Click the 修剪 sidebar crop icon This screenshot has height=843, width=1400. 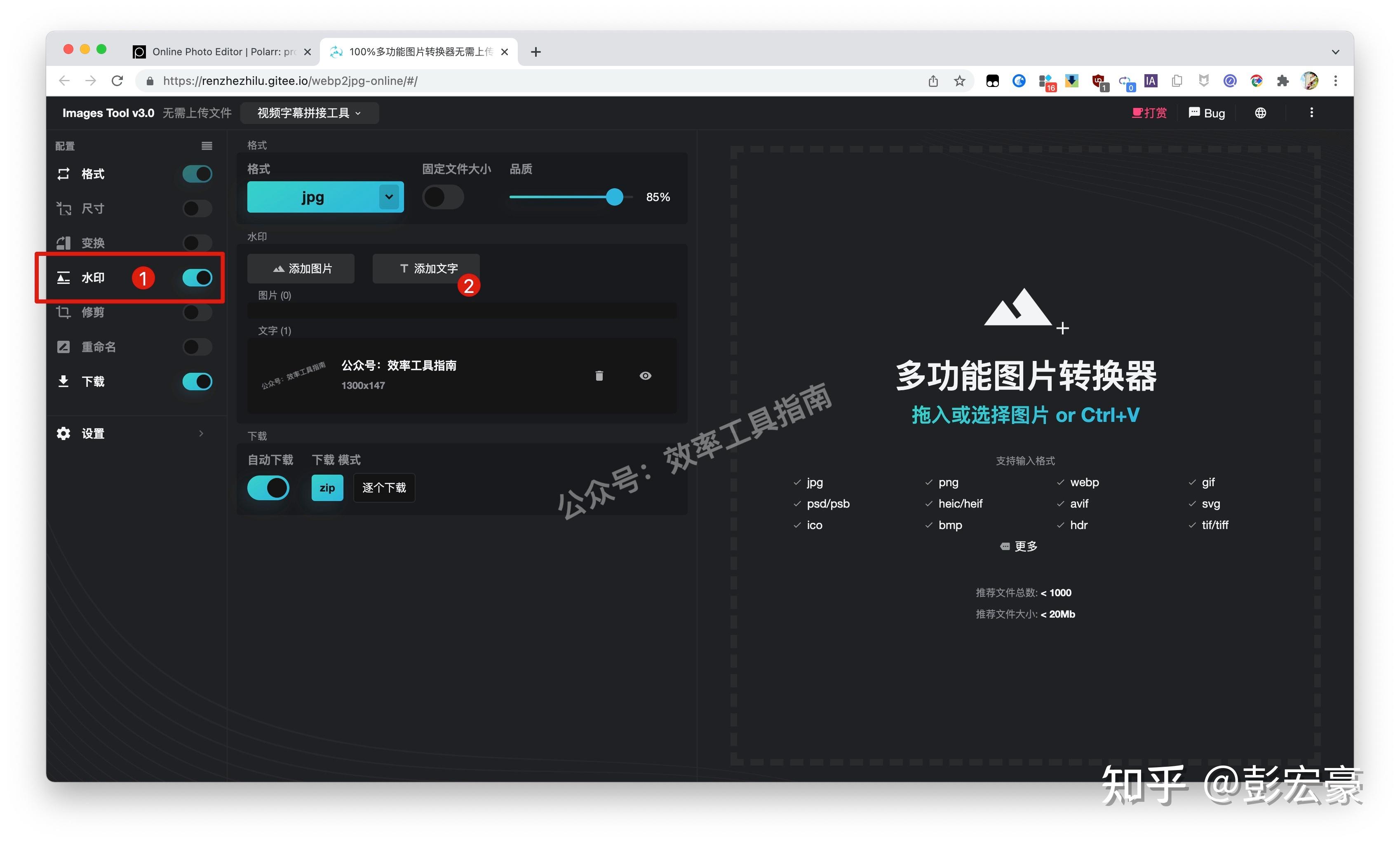click(x=63, y=312)
